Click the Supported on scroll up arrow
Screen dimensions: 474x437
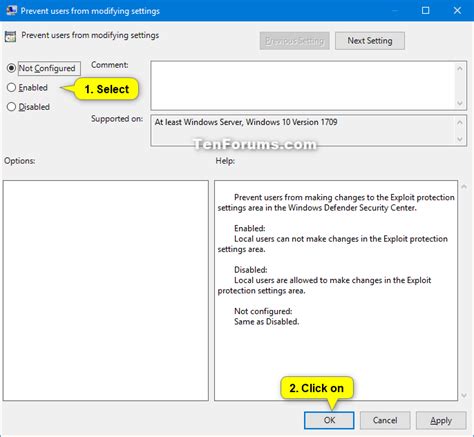(x=460, y=123)
